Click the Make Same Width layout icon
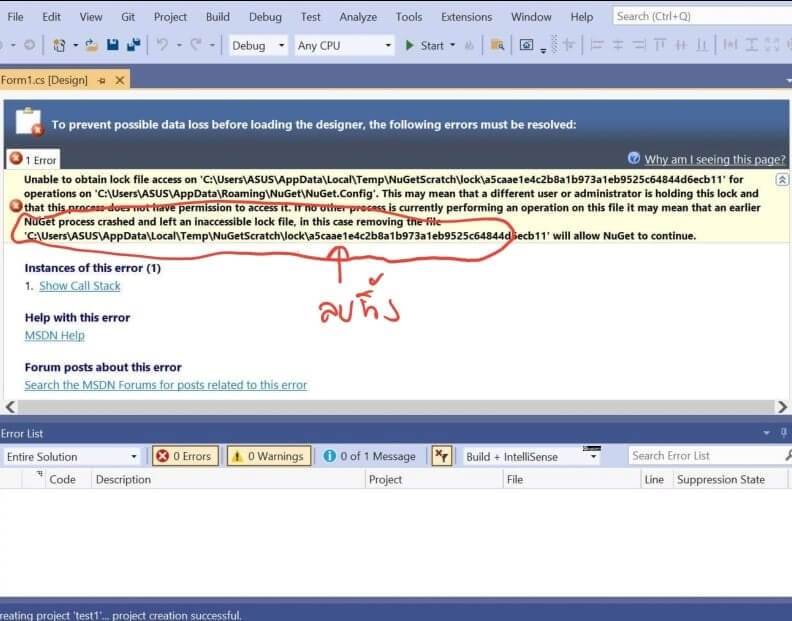This screenshot has height=621, width=792. 730,45
